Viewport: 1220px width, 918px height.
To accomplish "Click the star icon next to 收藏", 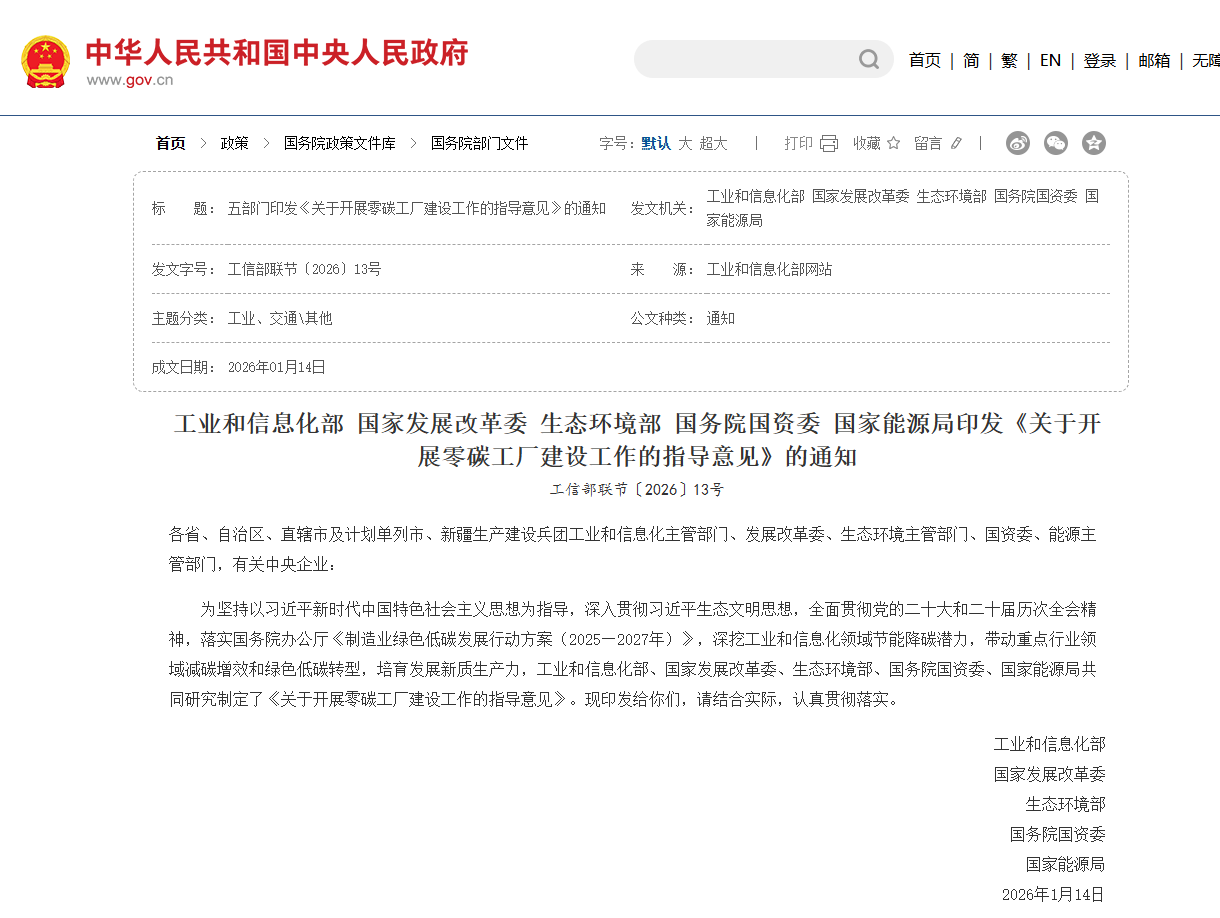I will coord(894,143).
